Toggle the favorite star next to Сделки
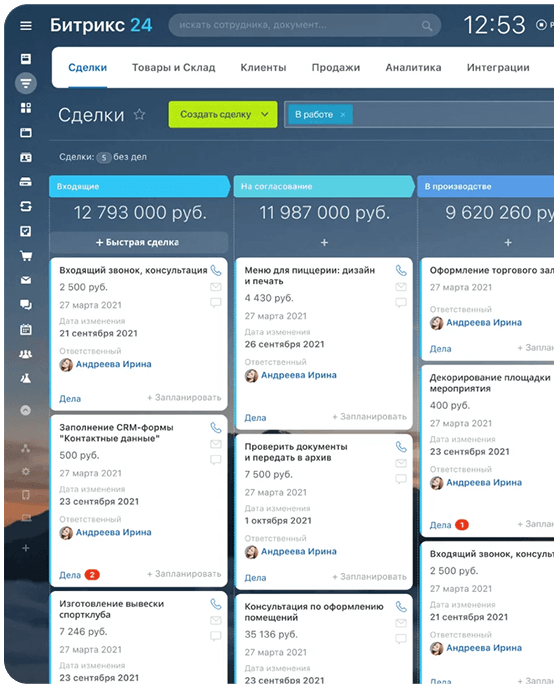This screenshot has height=688, width=554. click(x=139, y=115)
